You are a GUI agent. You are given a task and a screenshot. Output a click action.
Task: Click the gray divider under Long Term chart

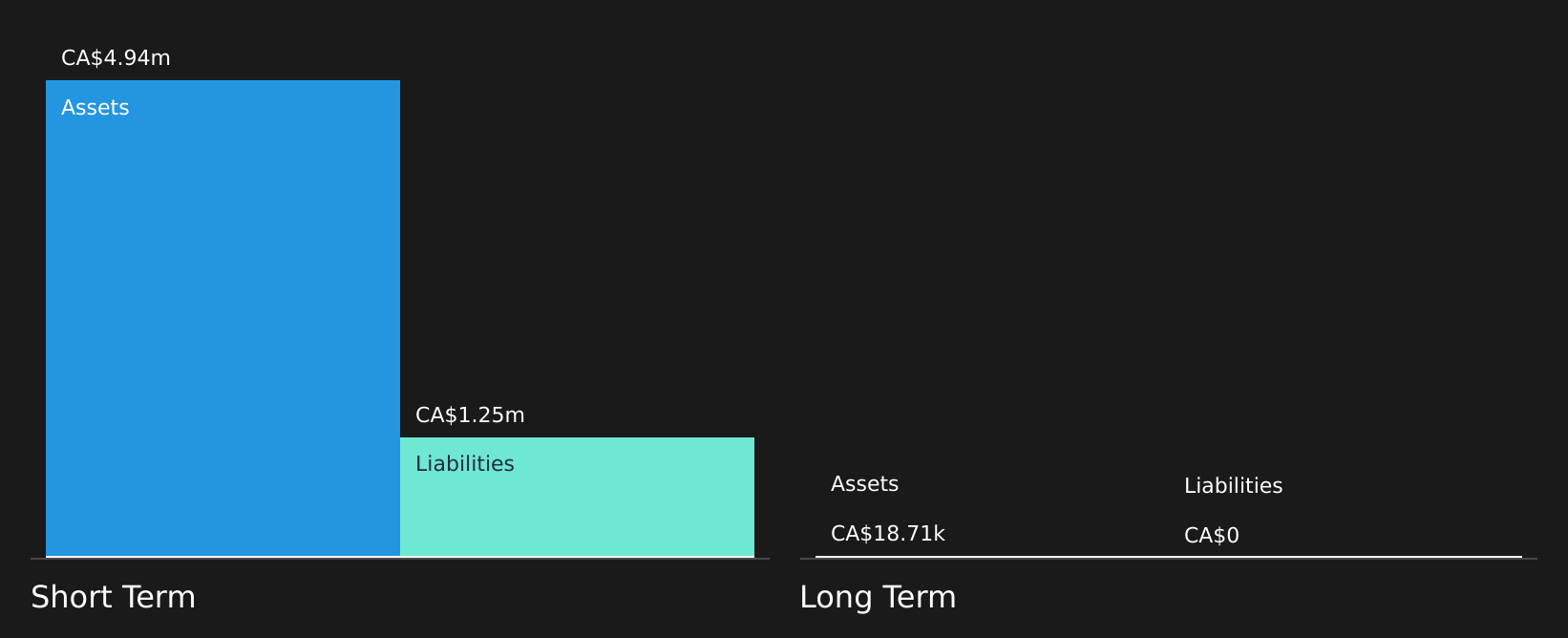pos(1168,559)
